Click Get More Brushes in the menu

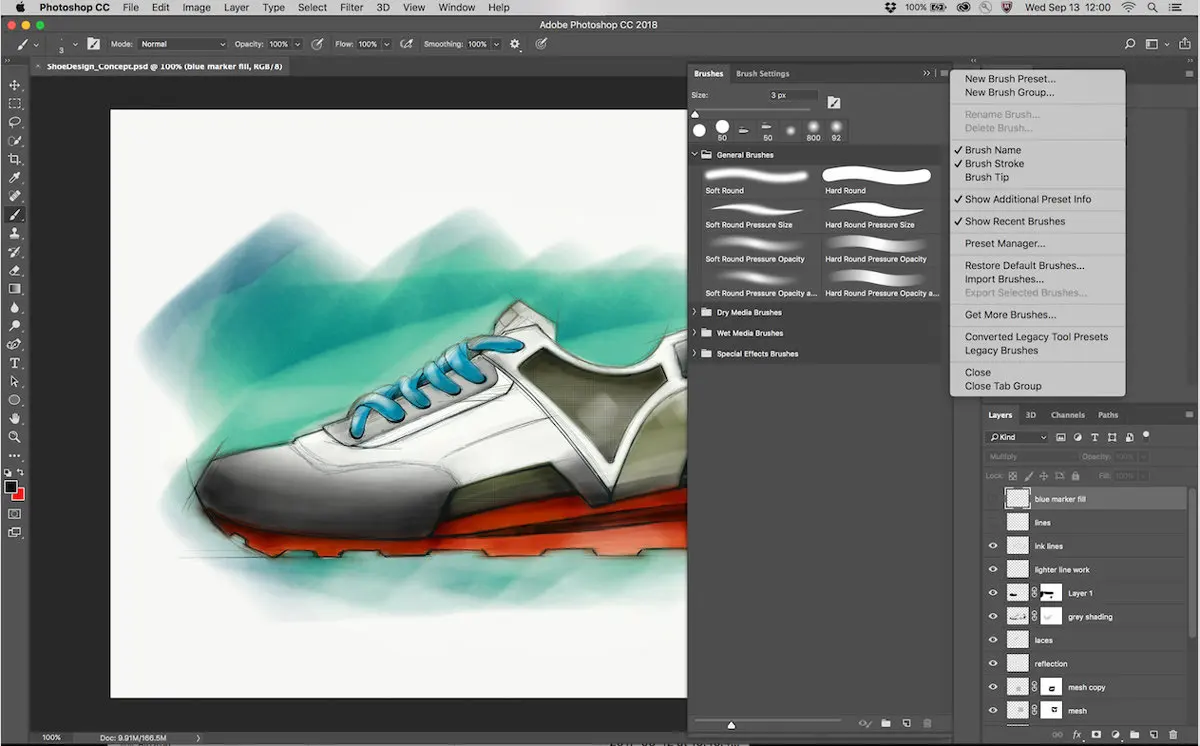tap(1012, 314)
